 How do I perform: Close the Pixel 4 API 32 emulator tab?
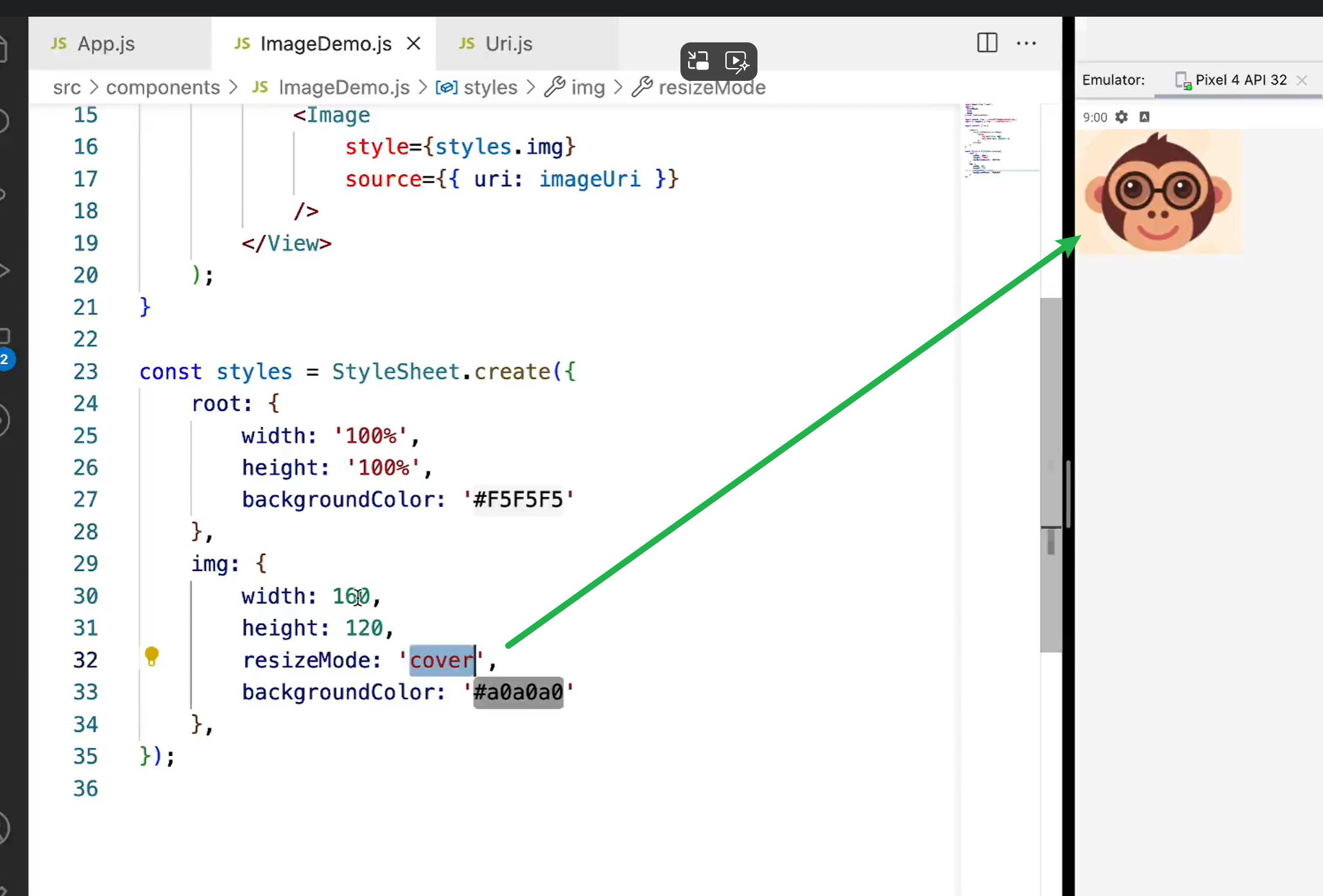1302,80
